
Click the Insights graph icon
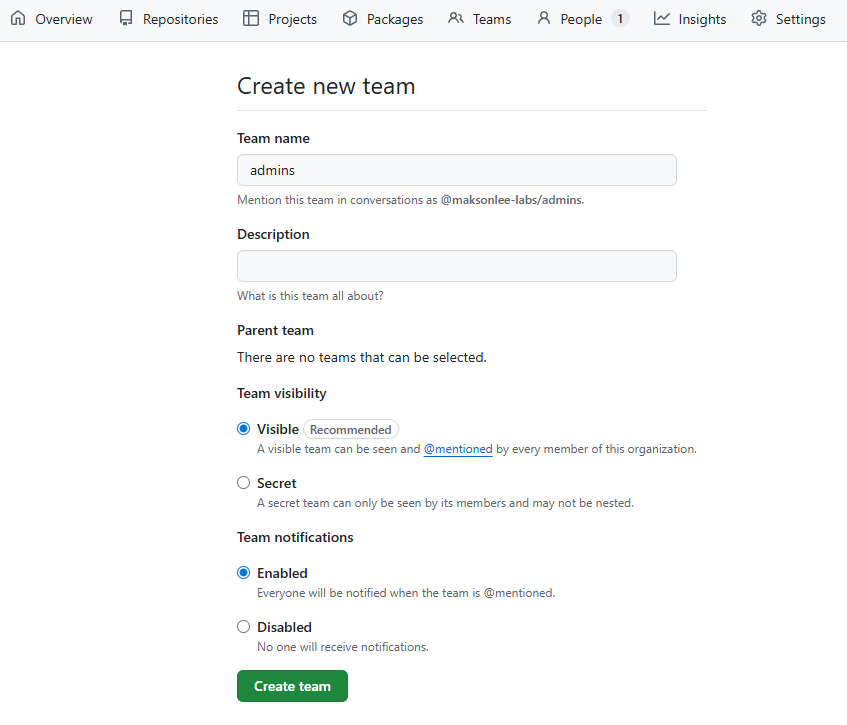(662, 19)
